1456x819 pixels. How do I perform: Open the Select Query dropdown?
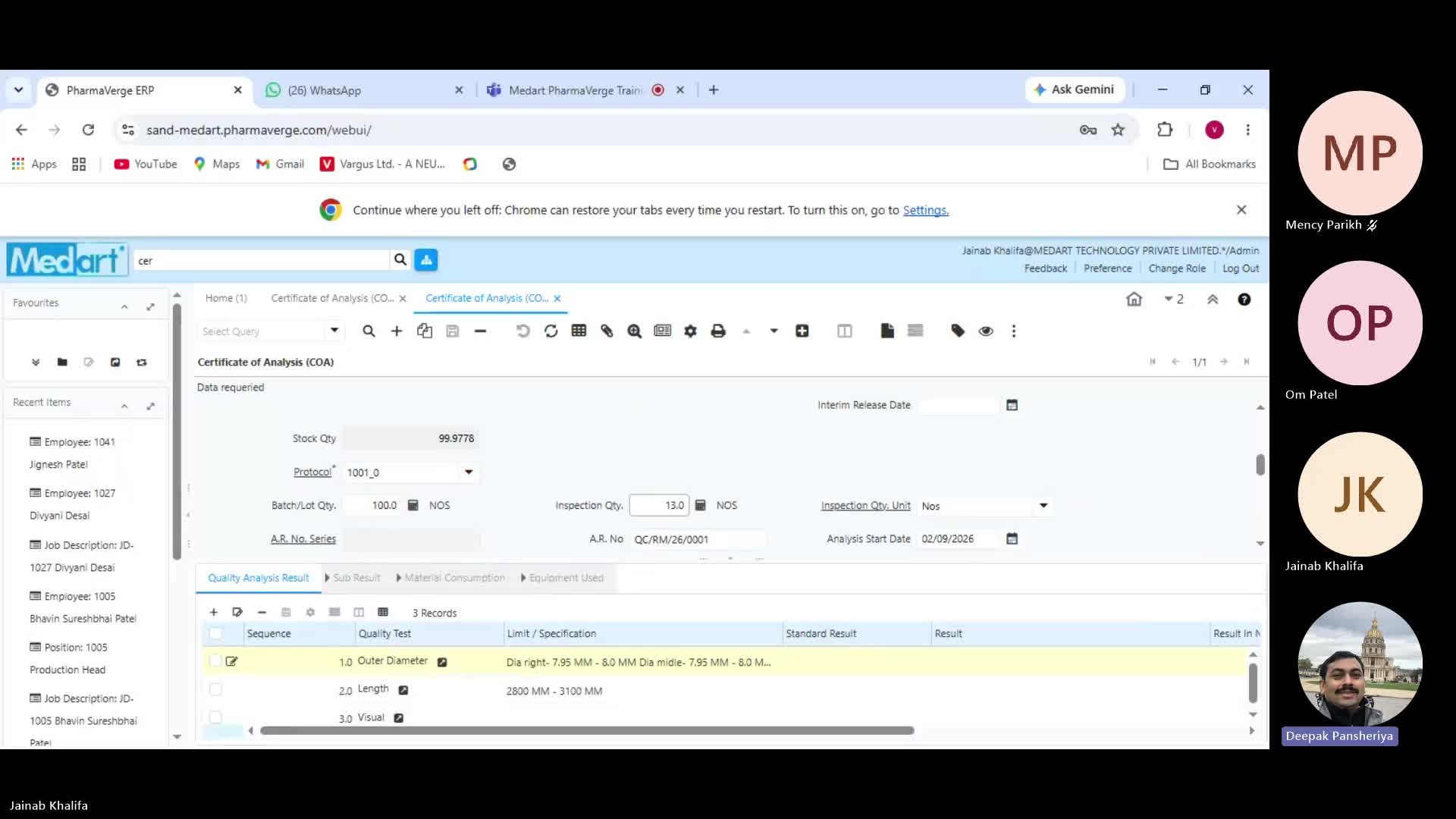[334, 331]
